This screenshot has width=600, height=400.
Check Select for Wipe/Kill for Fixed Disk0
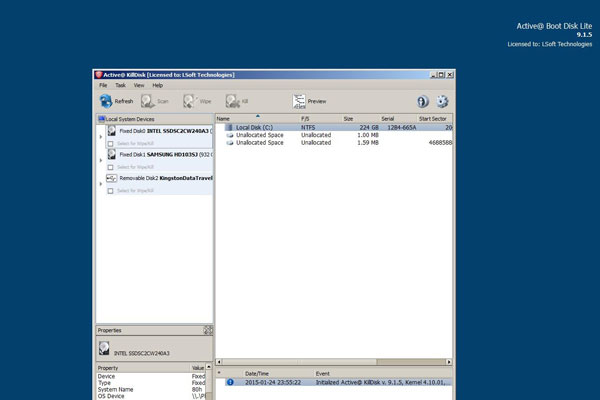(111, 144)
